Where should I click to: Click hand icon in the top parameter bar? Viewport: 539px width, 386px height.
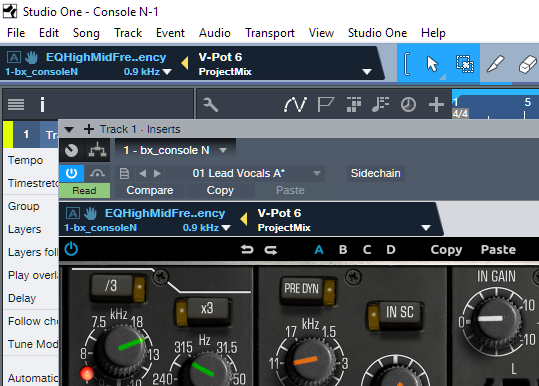(31, 57)
